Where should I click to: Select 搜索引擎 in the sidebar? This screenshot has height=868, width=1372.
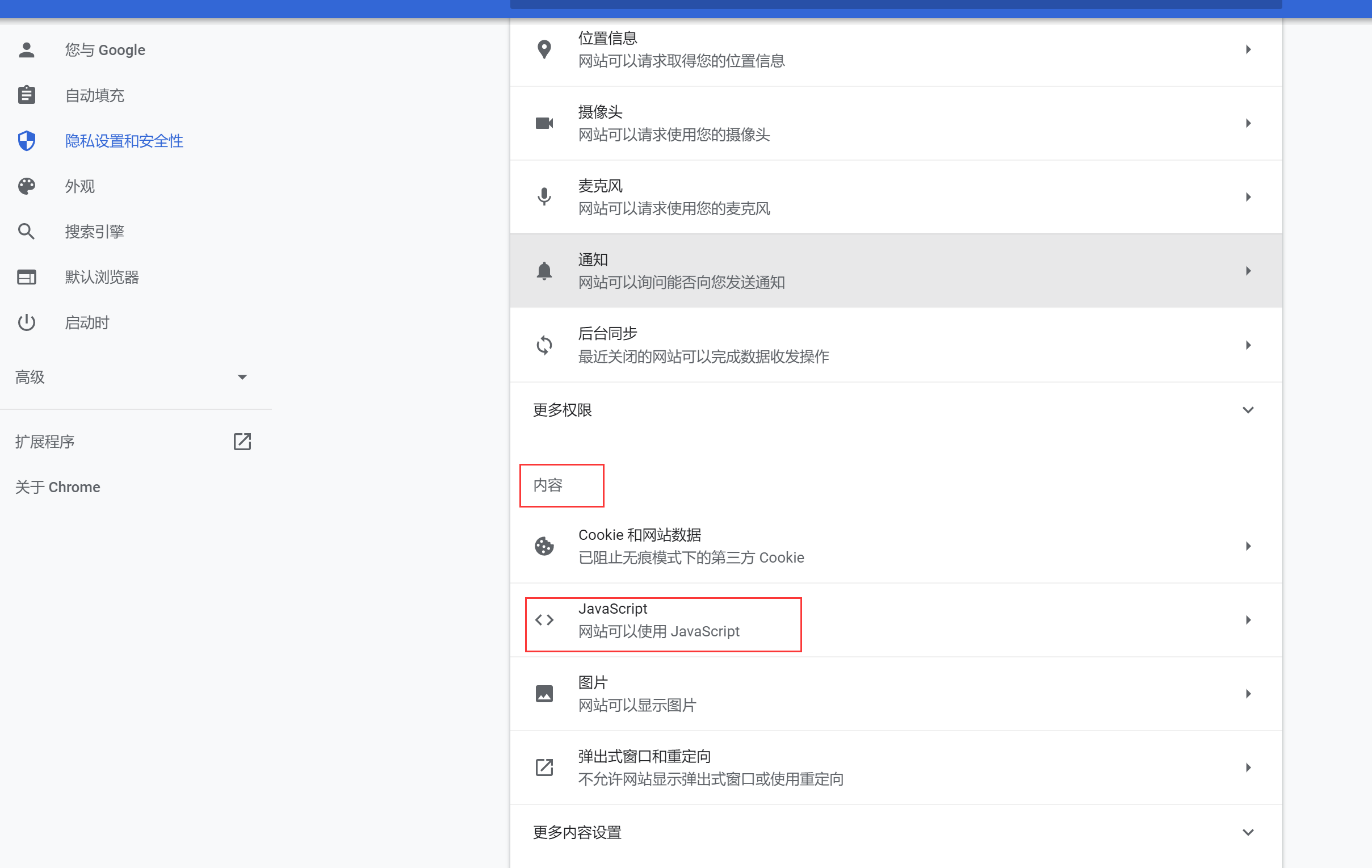click(95, 232)
